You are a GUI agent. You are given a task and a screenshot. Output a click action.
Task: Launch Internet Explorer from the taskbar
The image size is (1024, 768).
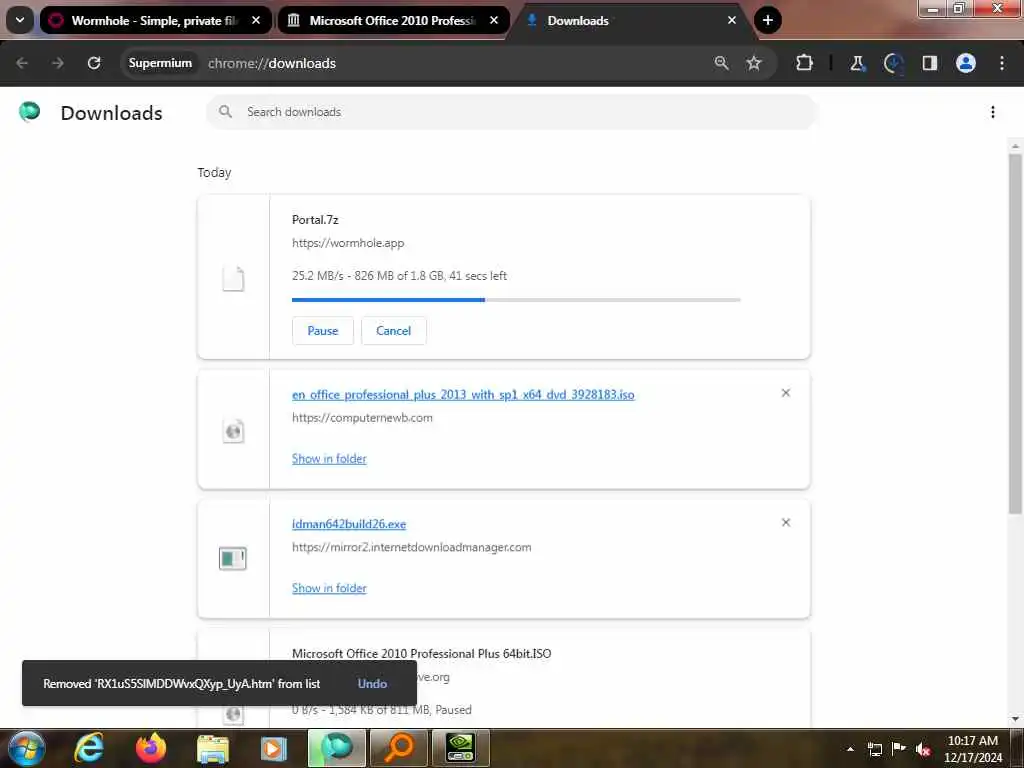click(x=89, y=748)
